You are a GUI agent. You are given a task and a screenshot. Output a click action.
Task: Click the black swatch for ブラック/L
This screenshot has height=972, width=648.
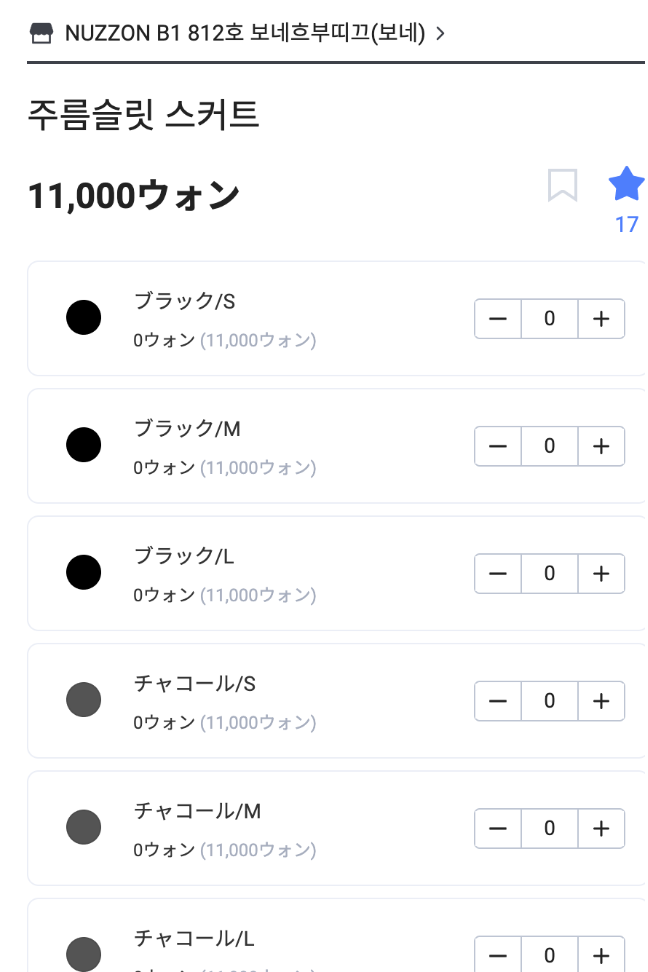[84, 573]
